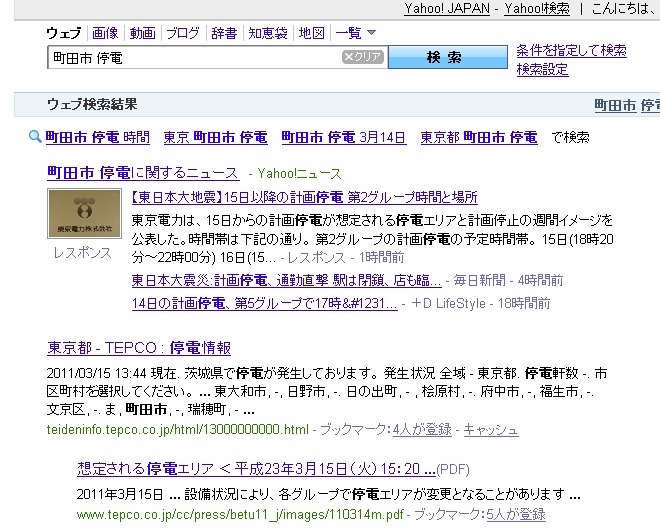Open 条件を指定して検索 advanced search link
This screenshot has width=660, height=532.
[571, 51]
